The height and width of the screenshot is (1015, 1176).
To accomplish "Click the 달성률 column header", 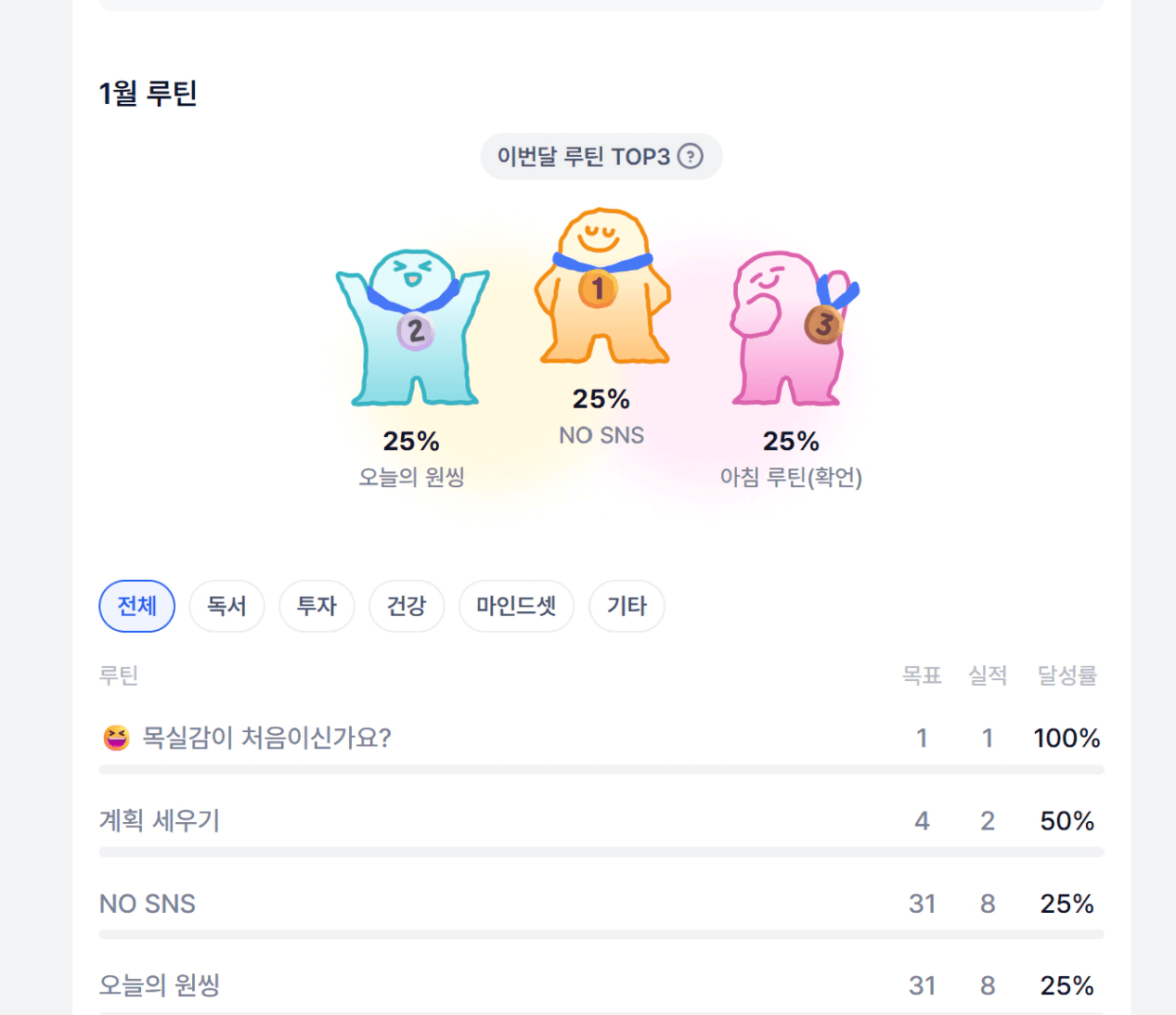I will [1066, 675].
